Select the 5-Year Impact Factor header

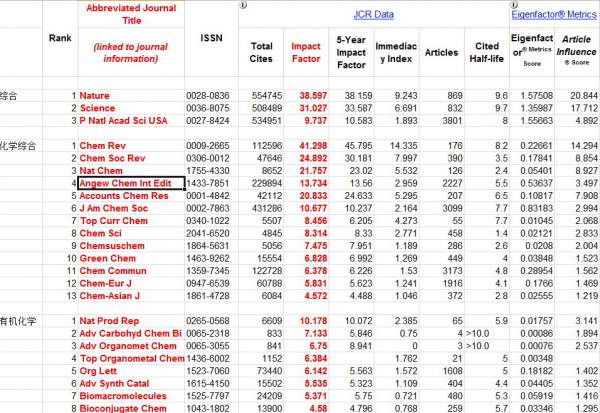point(351,52)
